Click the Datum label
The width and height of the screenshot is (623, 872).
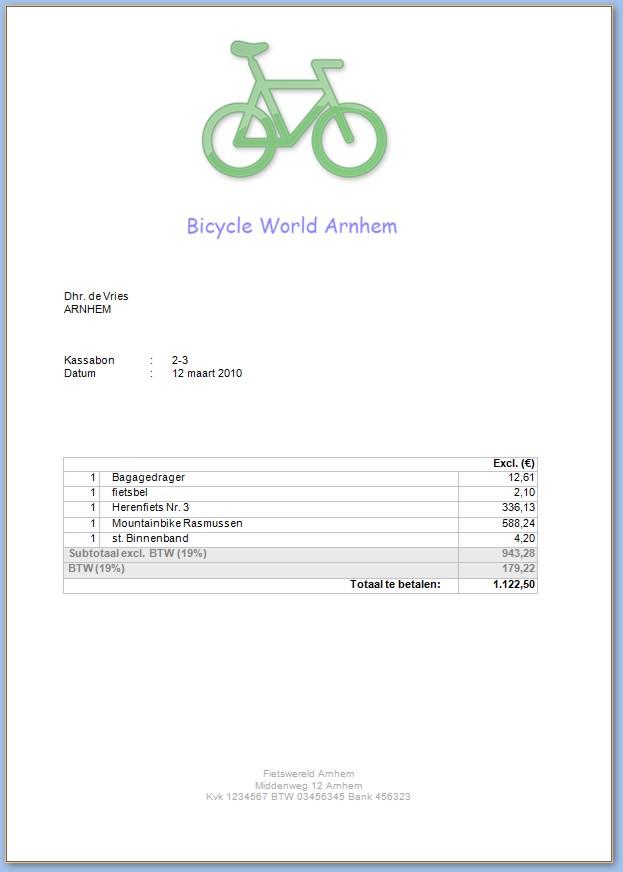tap(80, 373)
